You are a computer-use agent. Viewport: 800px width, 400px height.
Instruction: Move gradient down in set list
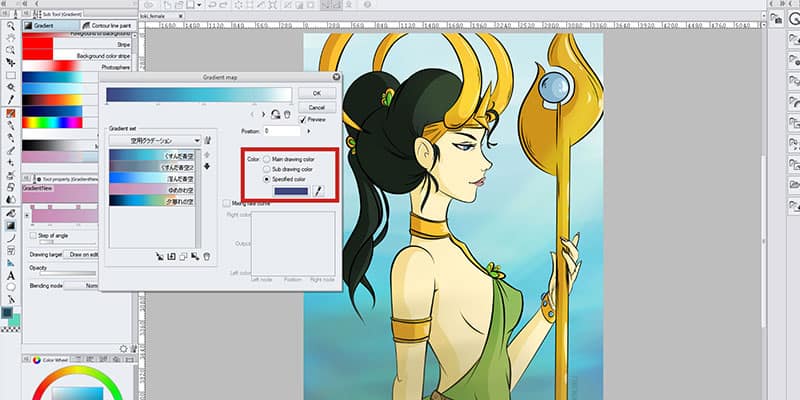207,166
